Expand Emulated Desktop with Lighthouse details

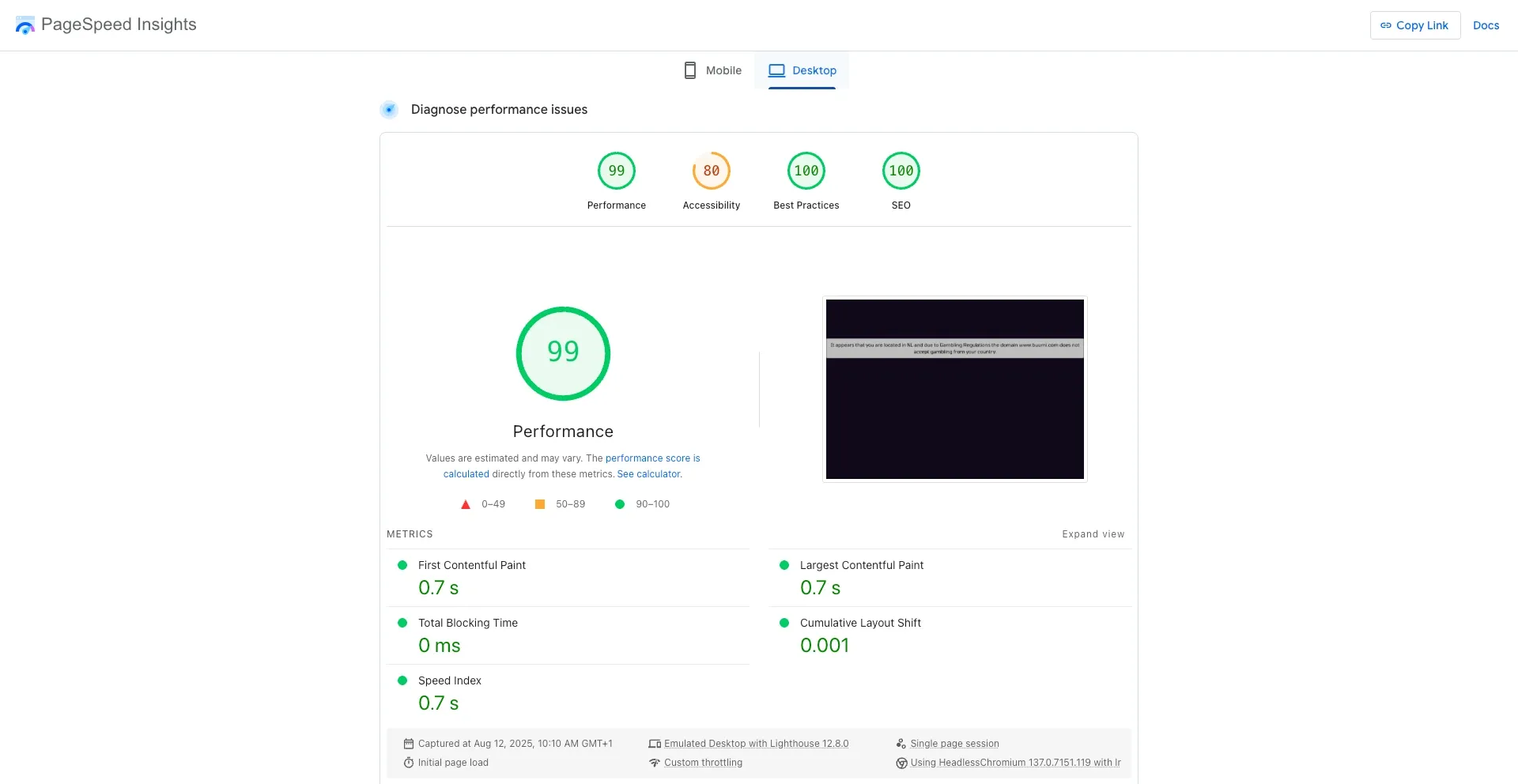click(x=756, y=744)
